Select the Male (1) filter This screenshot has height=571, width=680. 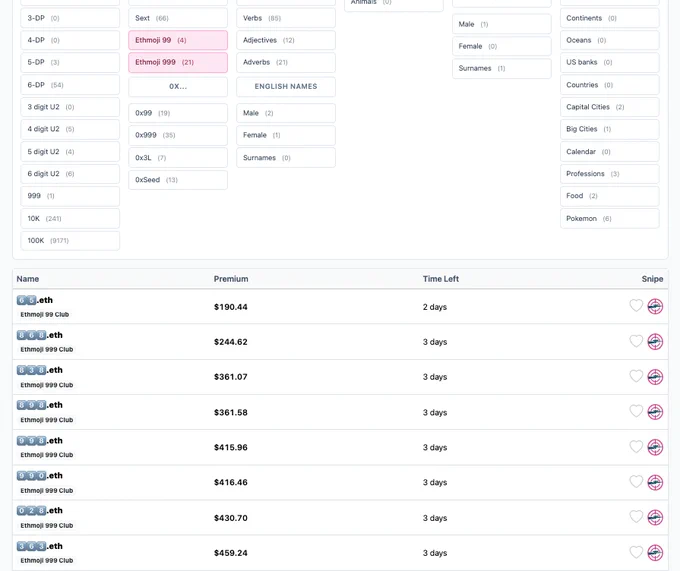502,24
